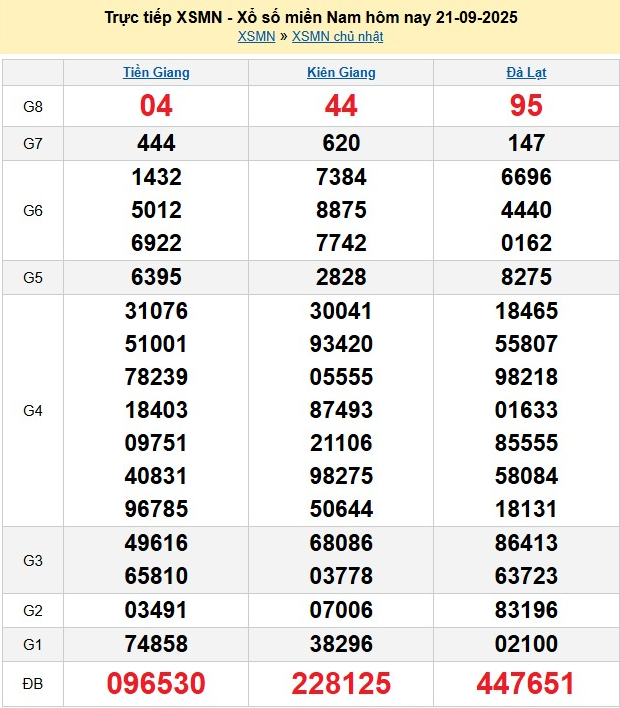Select special prize number 228125

tap(341, 684)
